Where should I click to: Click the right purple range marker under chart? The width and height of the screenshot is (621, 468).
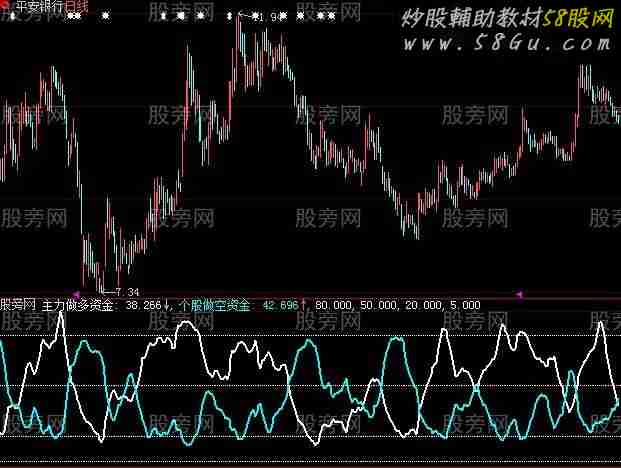coord(520,294)
